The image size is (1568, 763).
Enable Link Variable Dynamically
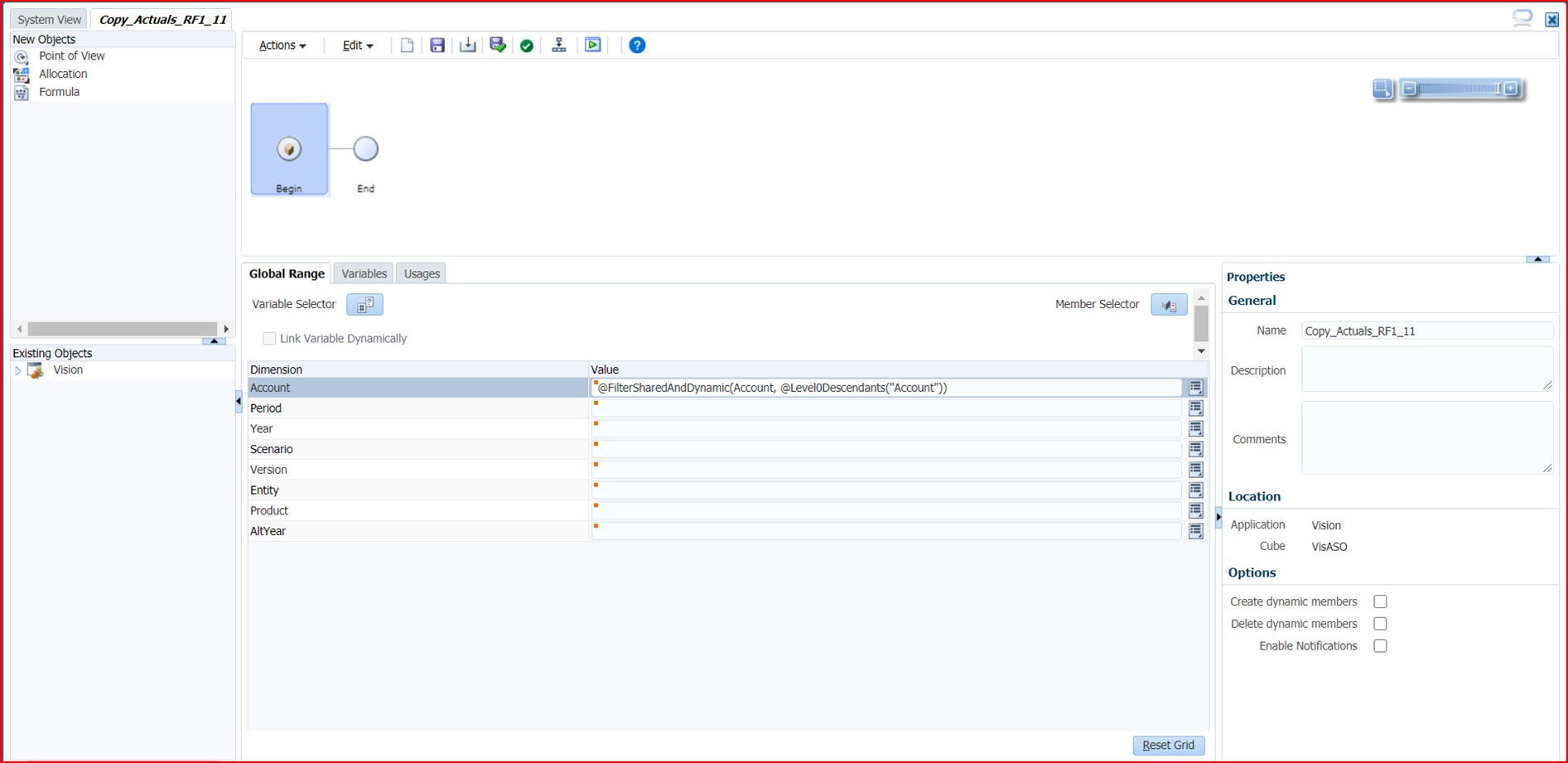click(x=269, y=338)
